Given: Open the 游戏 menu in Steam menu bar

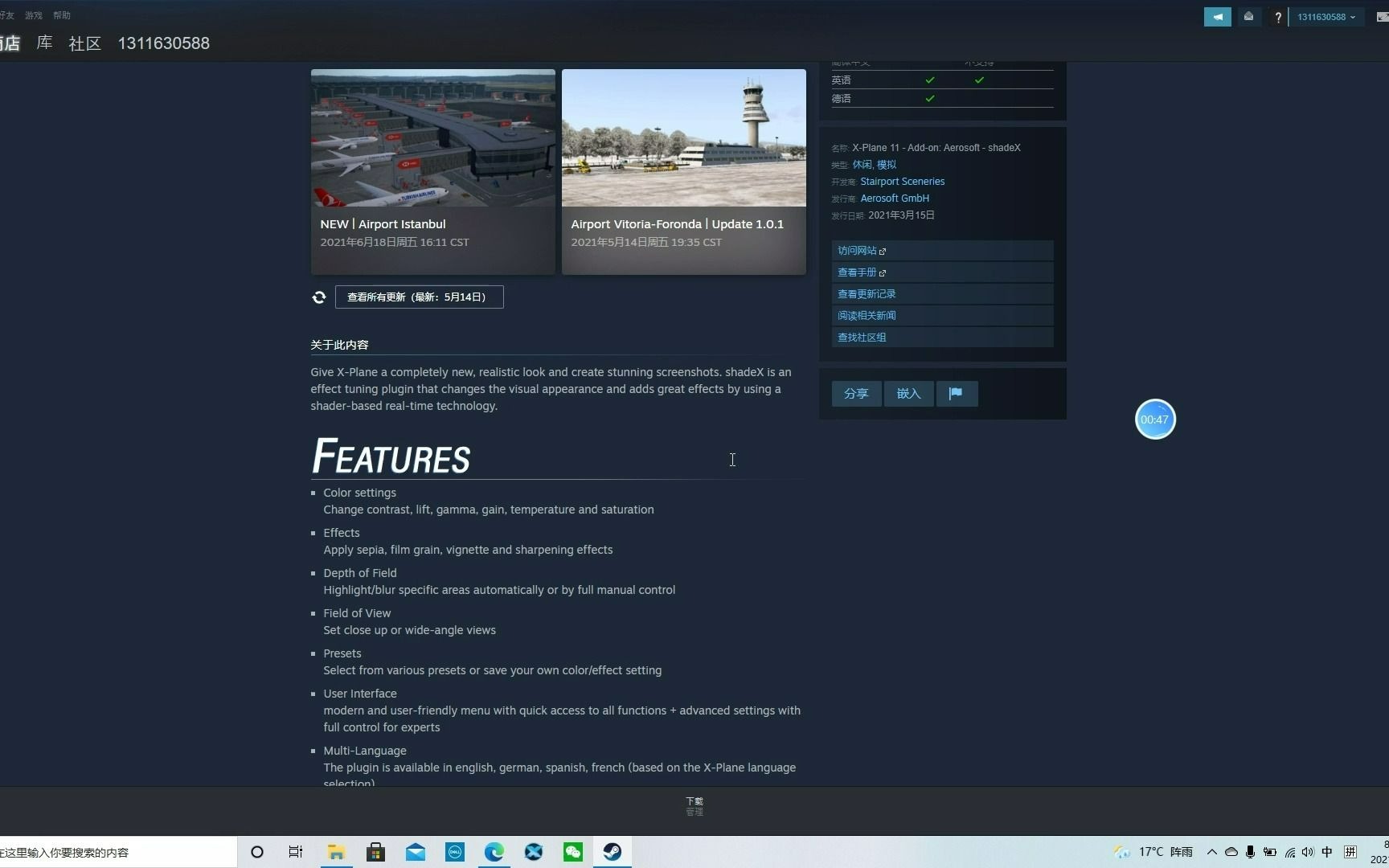Looking at the screenshot, I should [34, 15].
